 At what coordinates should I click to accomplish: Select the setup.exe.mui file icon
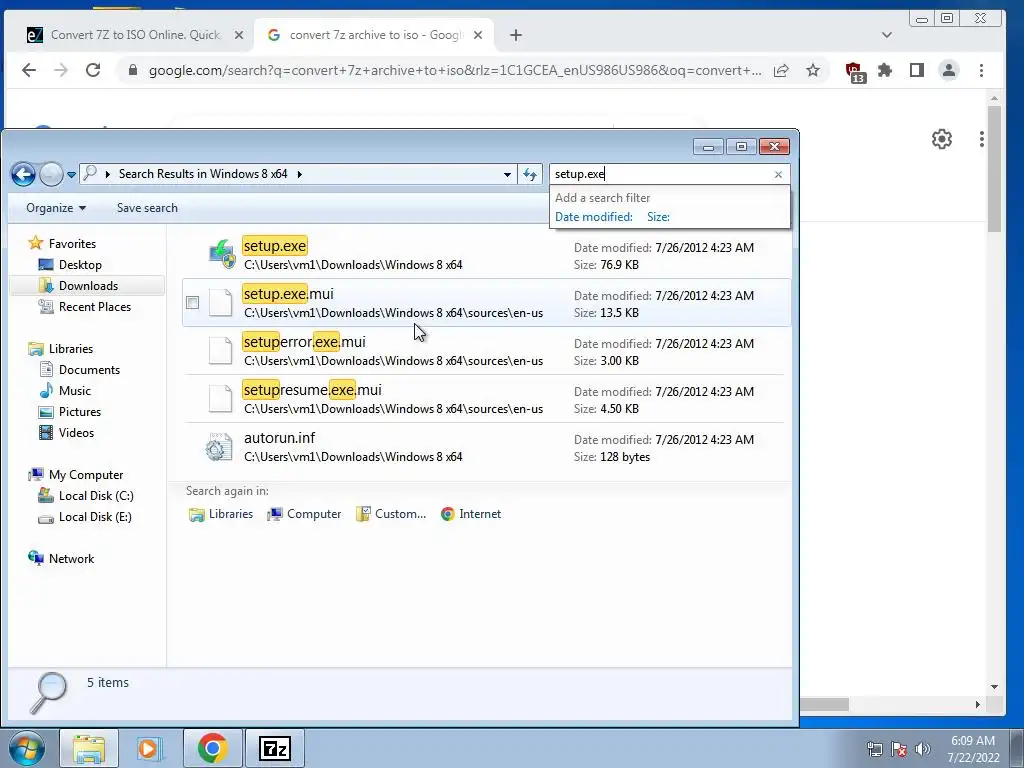pyautogui.click(x=220, y=302)
